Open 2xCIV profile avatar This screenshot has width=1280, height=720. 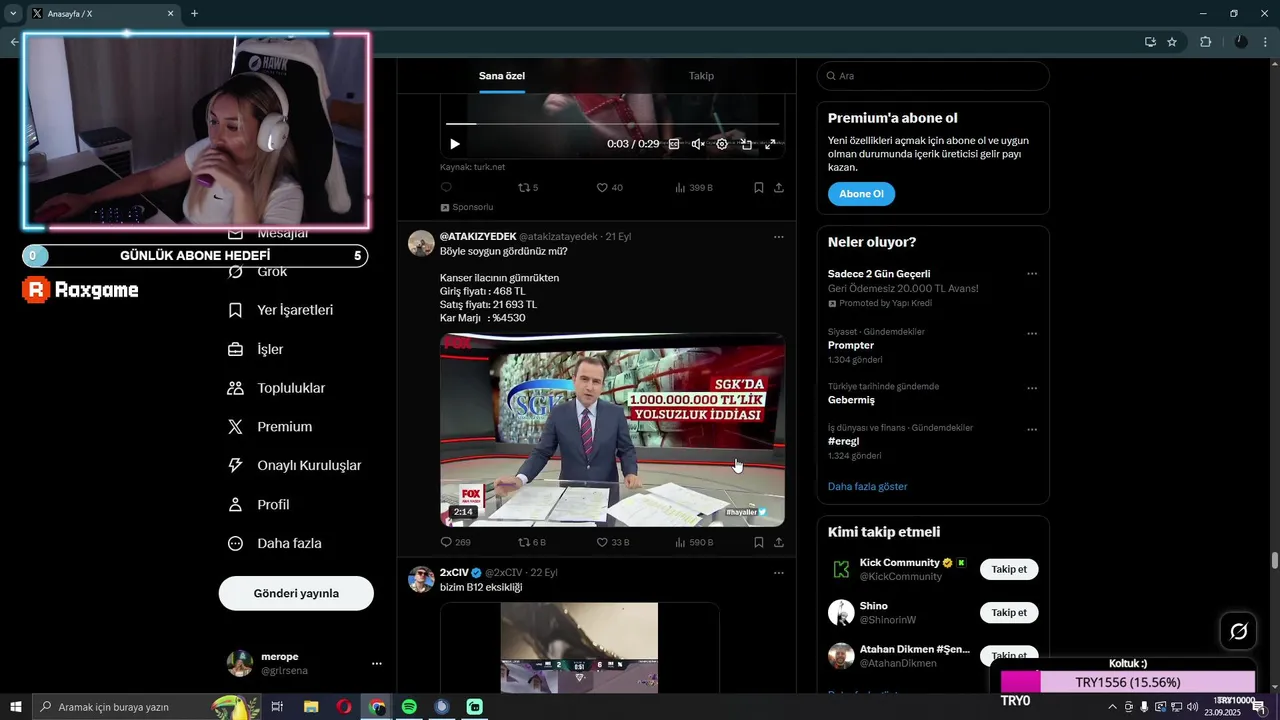421,579
